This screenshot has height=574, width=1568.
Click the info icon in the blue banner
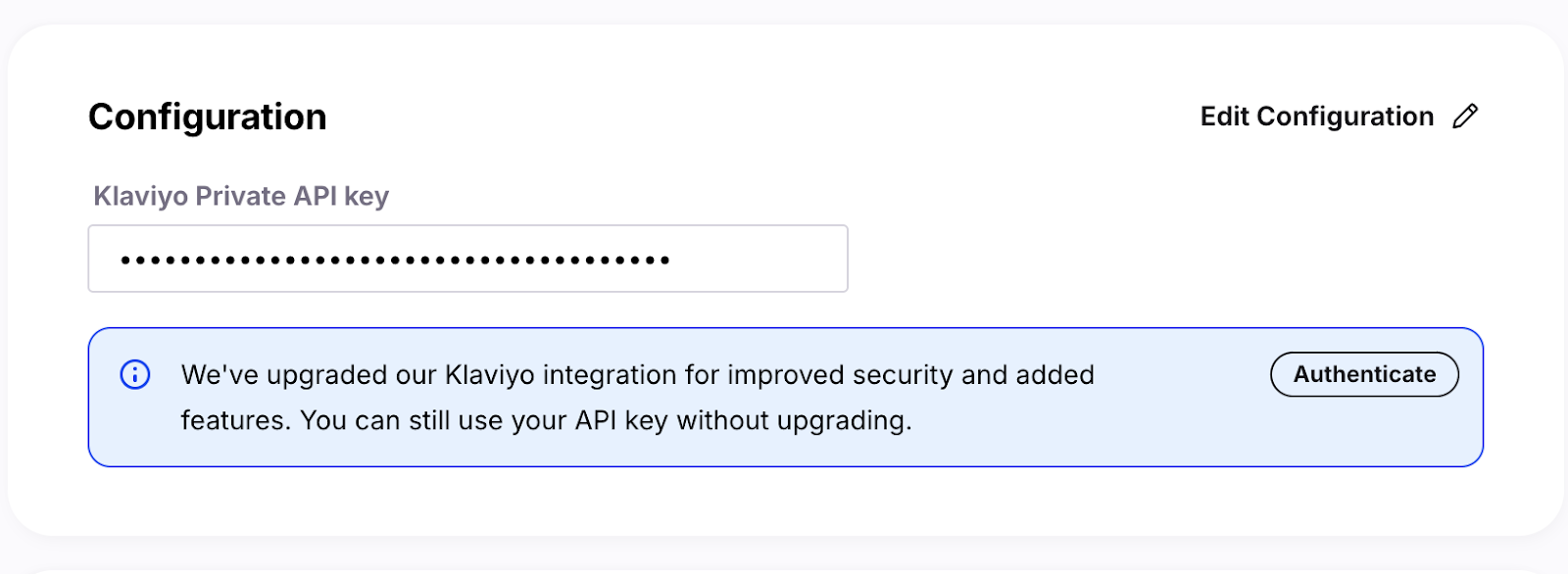(x=135, y=374)
